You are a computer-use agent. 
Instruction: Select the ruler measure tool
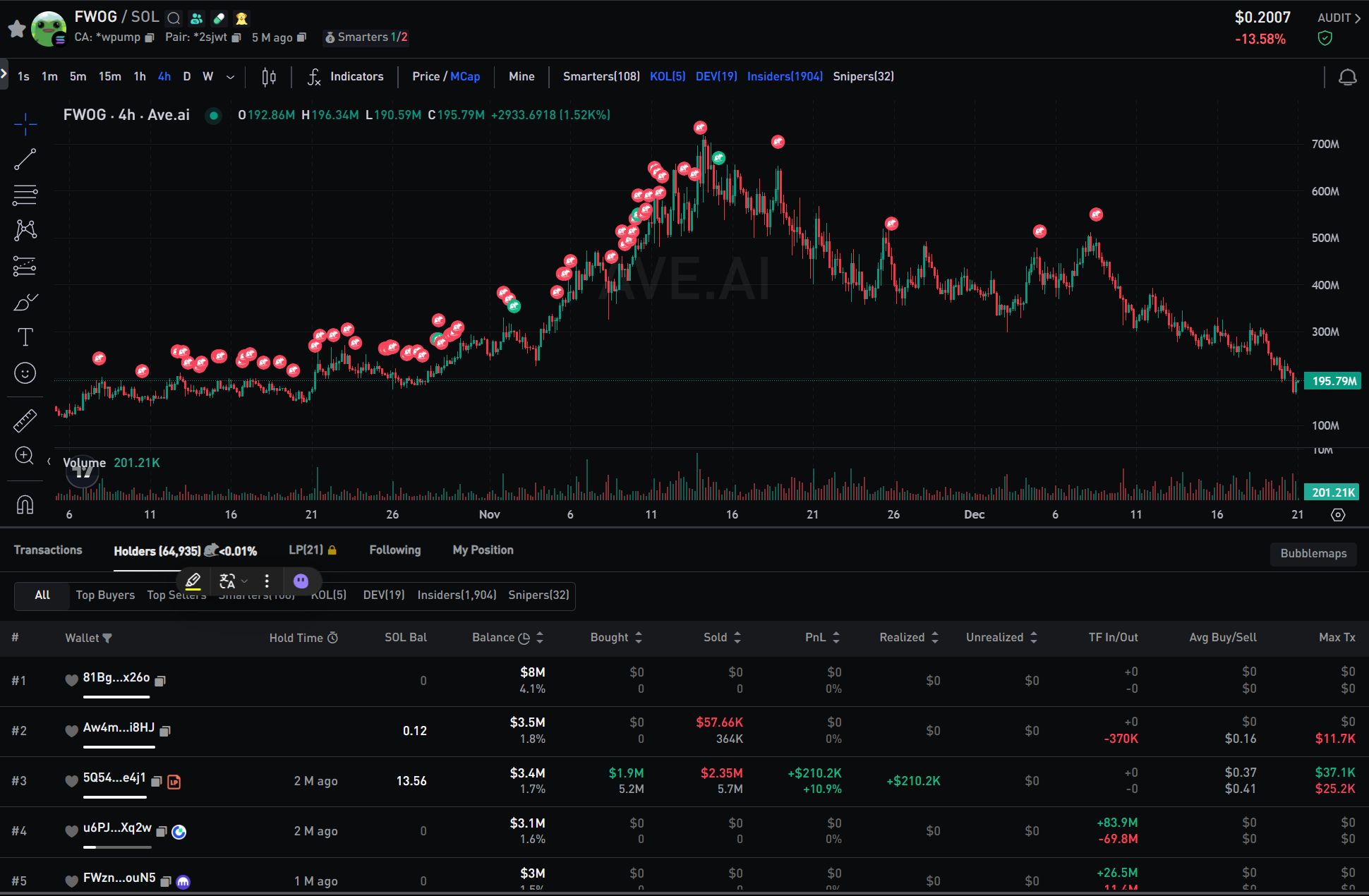coord(25,420)
